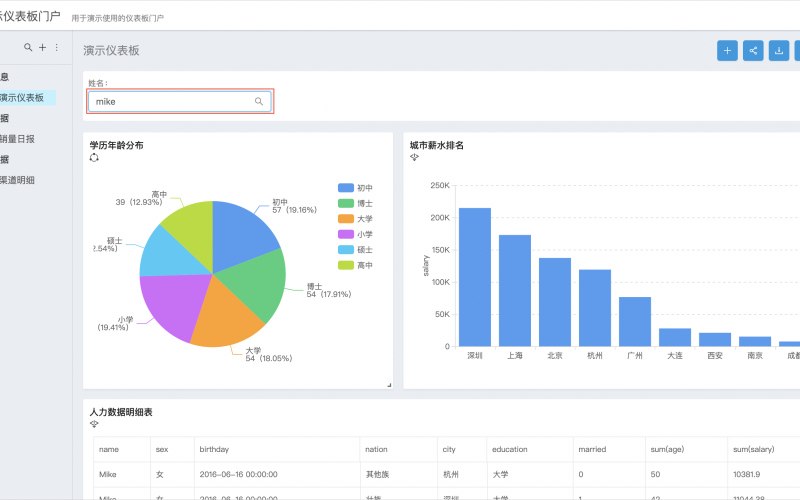Add a new dashboard with sidebar plus icon
The image size is (800, 500).
43,47
